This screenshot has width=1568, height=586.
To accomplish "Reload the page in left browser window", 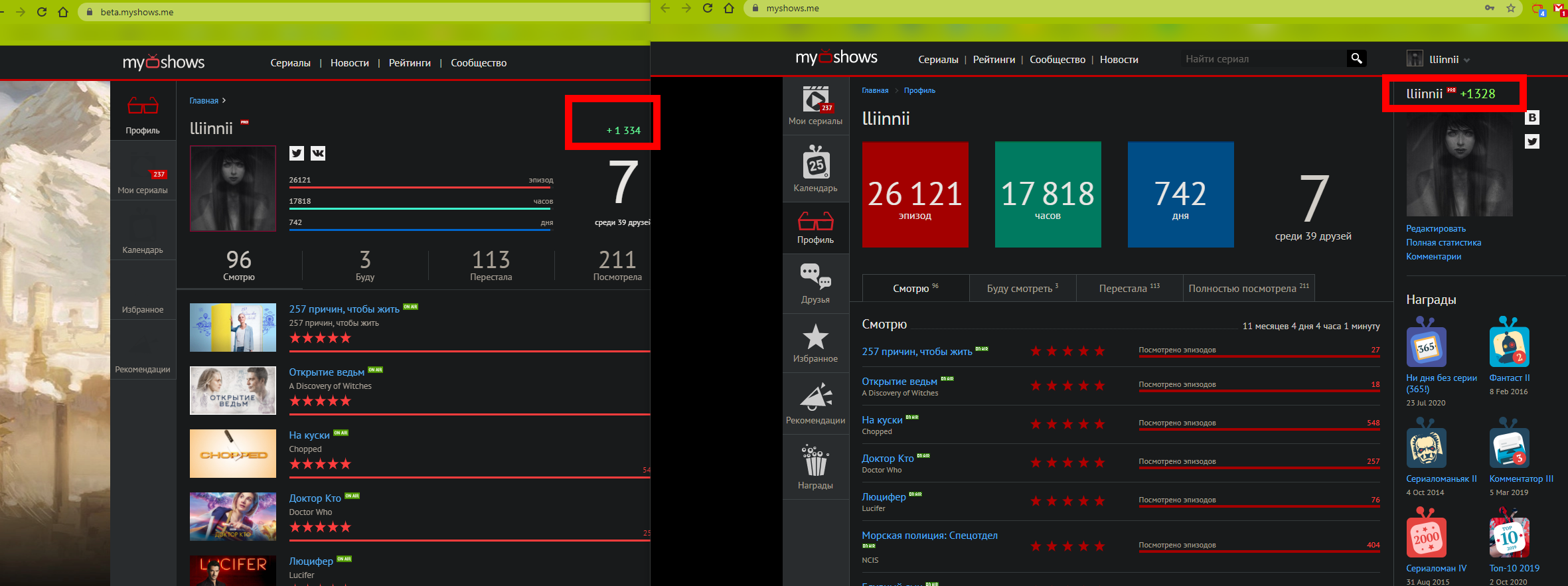I will click(x=42, y=12).
